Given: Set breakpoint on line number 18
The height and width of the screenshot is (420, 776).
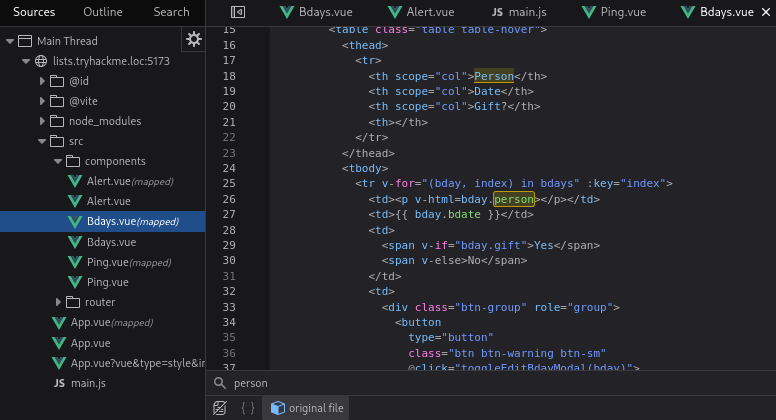Looking at the screenshot, I should click(229, 76).
